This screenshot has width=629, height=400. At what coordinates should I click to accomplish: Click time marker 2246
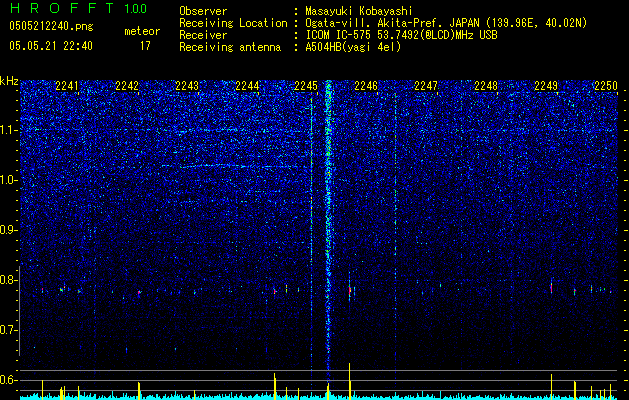tap(366, 85)
